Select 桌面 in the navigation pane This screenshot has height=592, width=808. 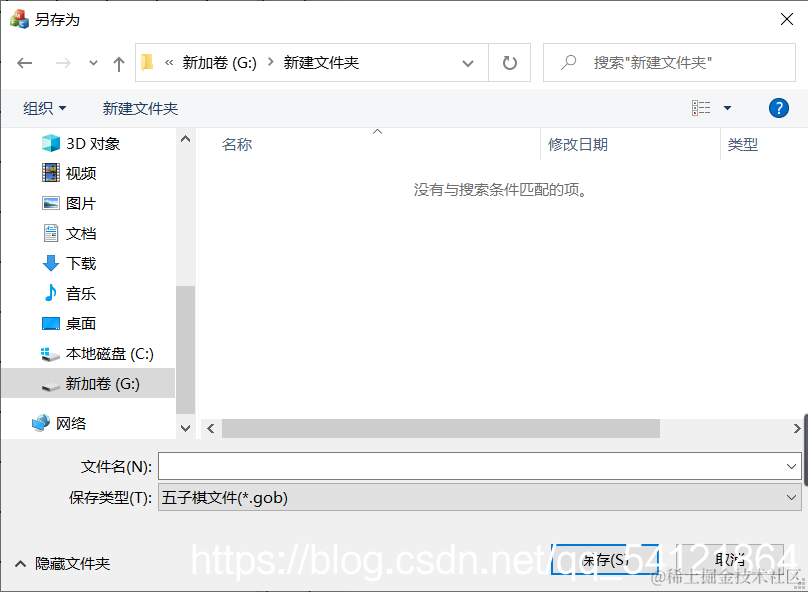(81, 324)
